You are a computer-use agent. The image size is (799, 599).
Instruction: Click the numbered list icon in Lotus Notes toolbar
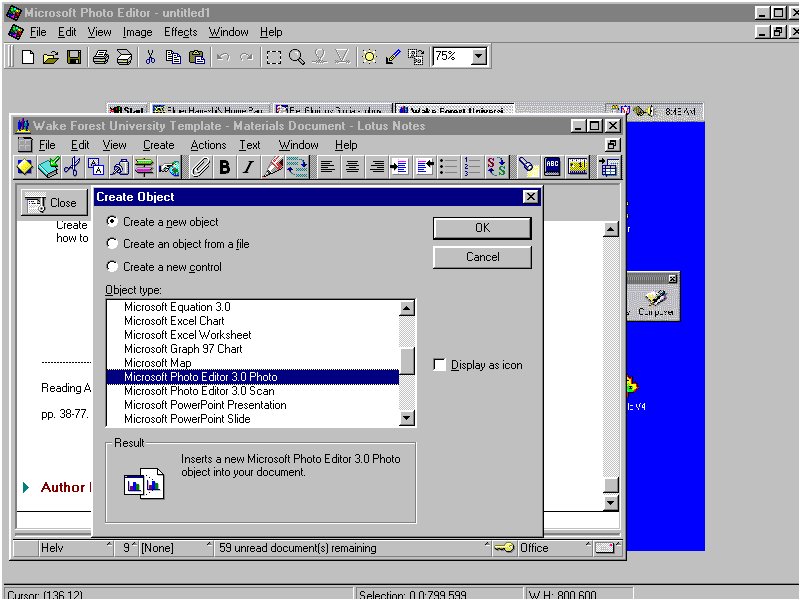[x=472, y=167]
